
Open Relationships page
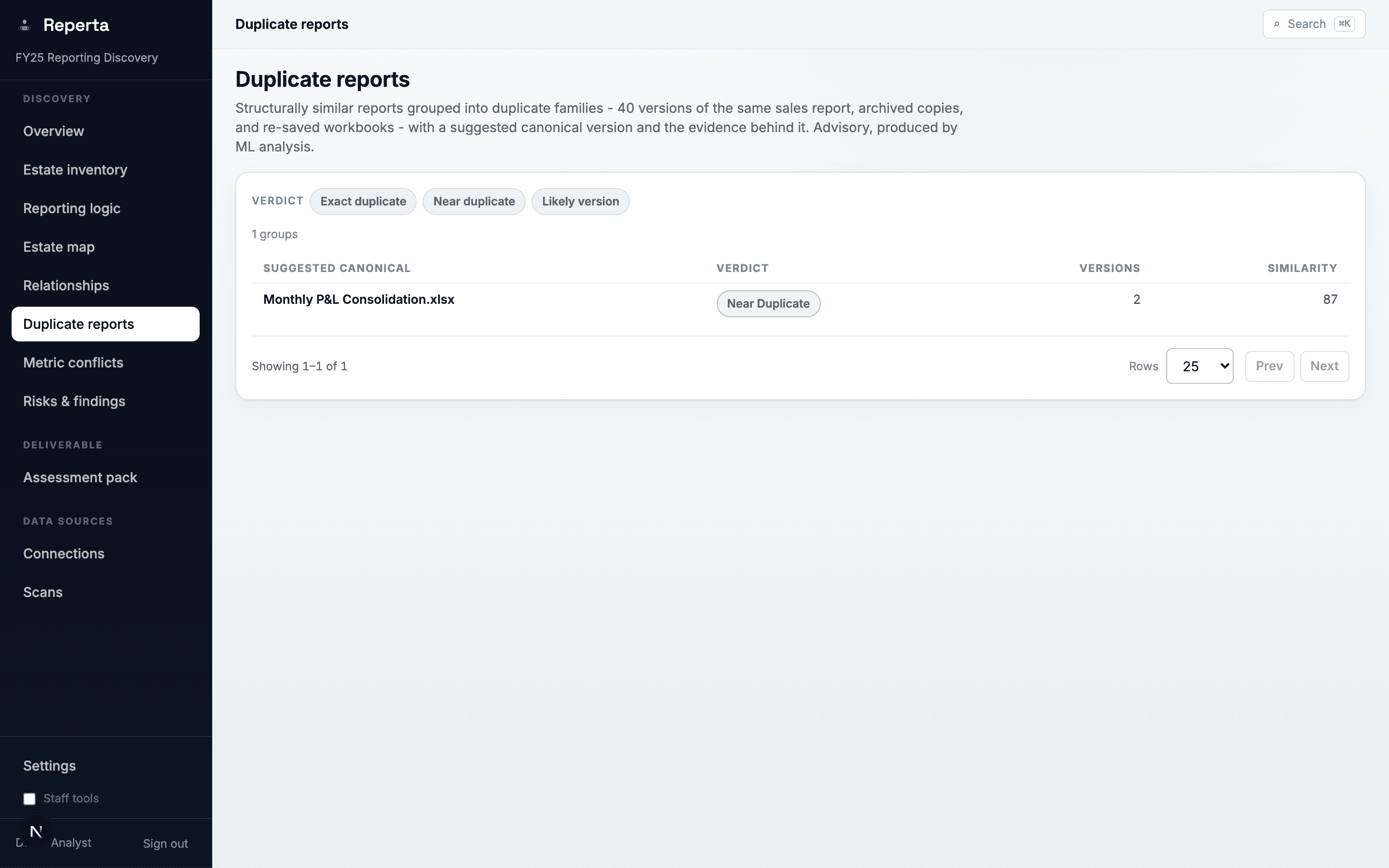(x=106, y=285)
